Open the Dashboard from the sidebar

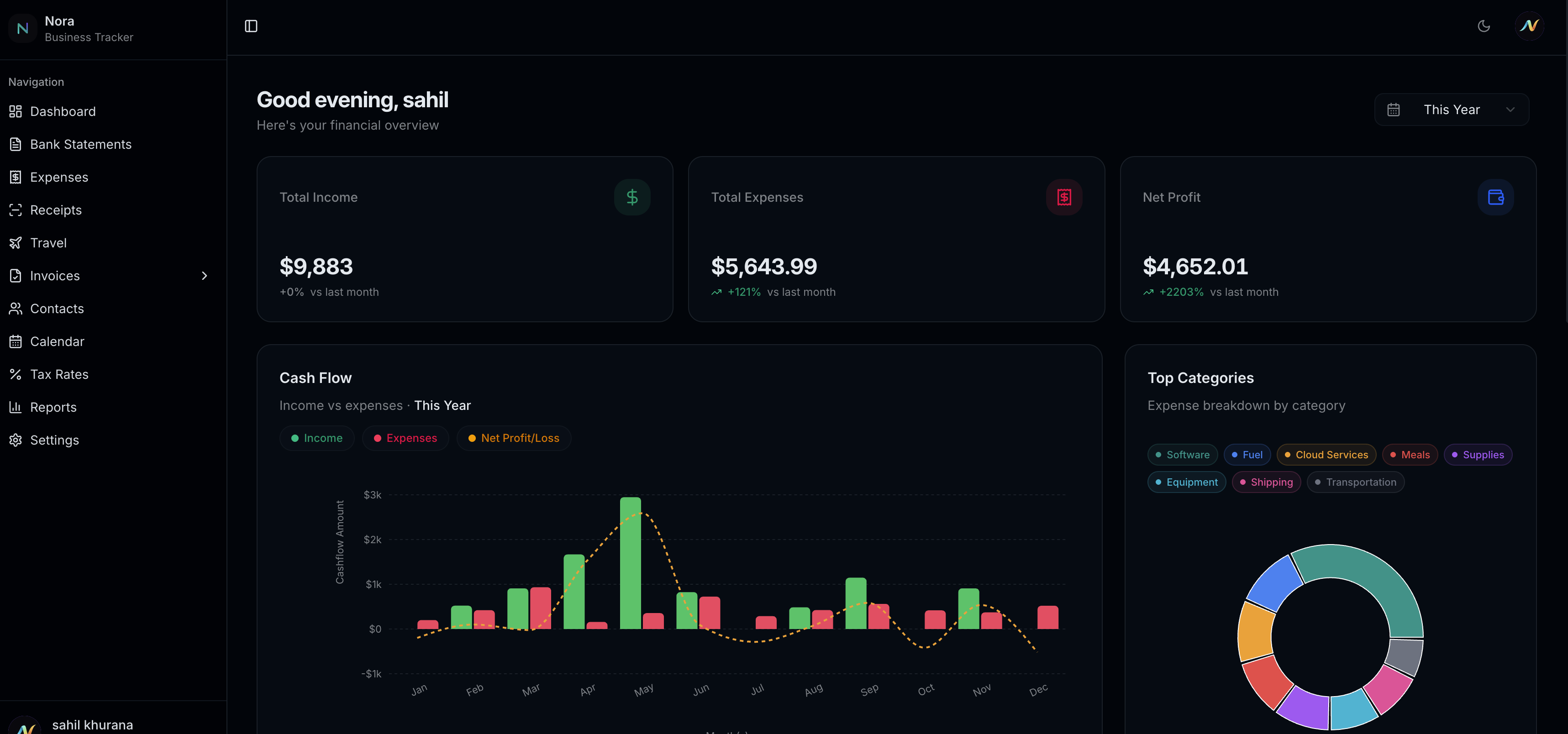coord(63,111)
